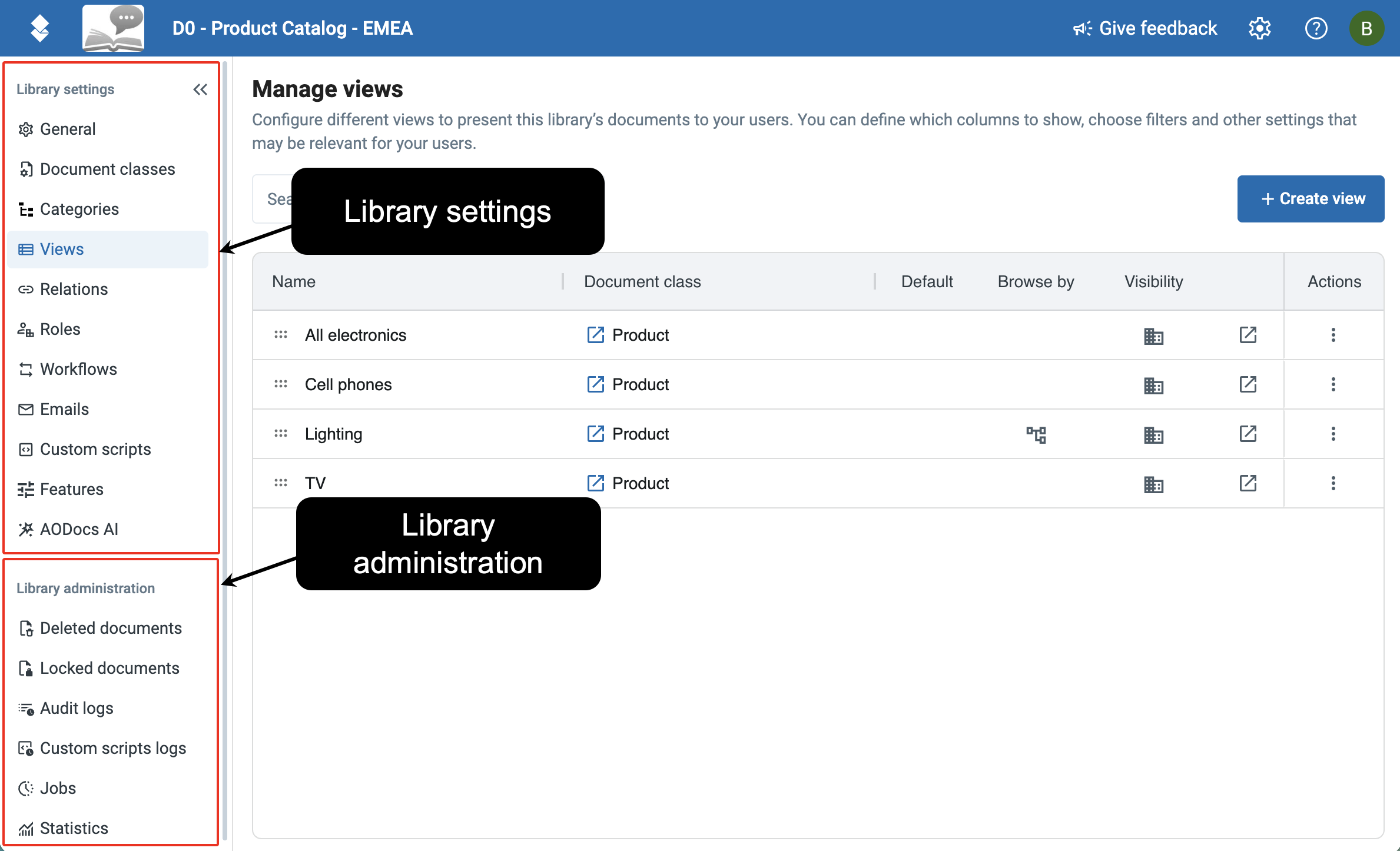Click the Create view button
1400x851 pixels.
1311,199
